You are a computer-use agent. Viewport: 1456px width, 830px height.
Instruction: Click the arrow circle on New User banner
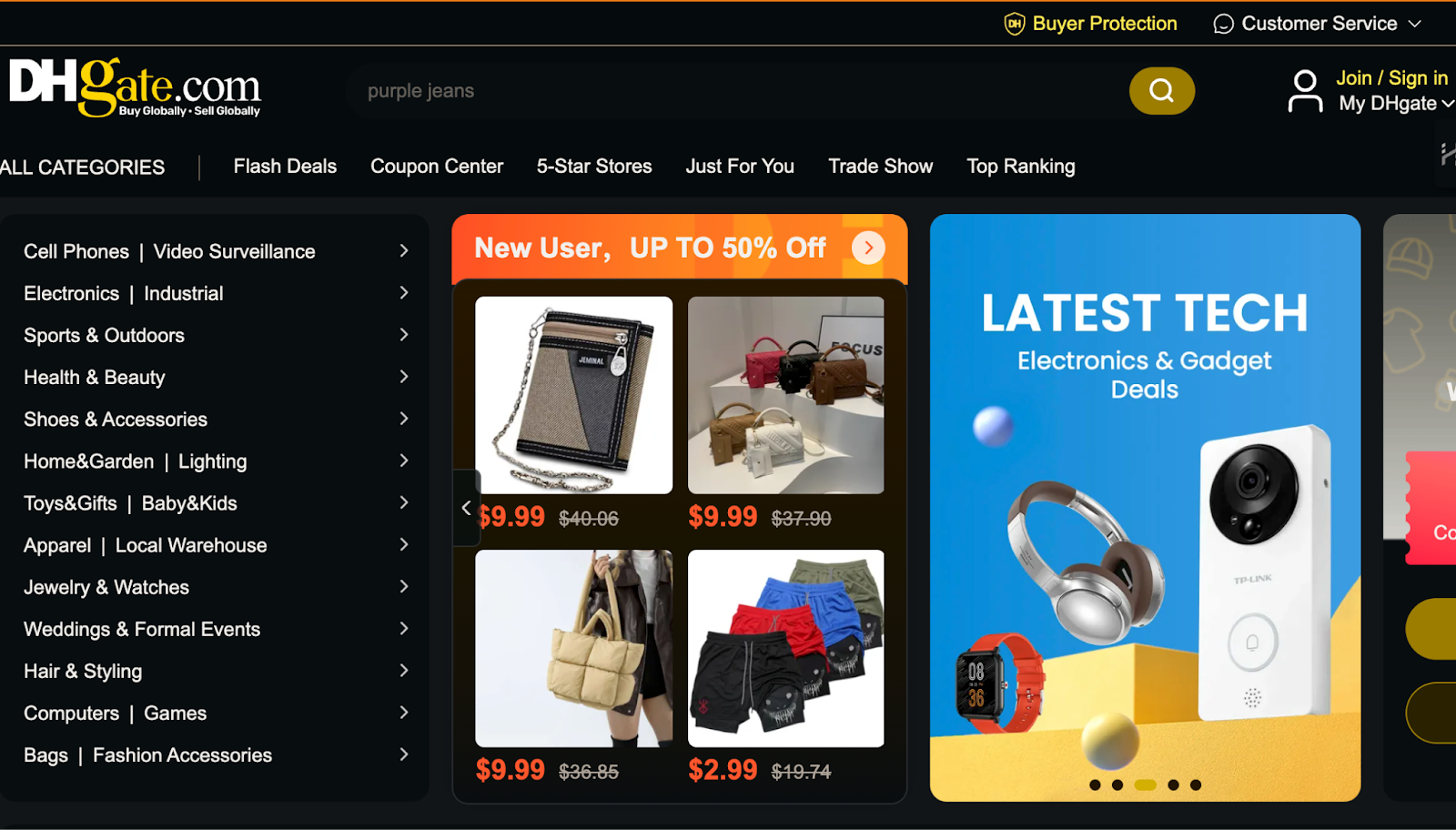[868, 248]
